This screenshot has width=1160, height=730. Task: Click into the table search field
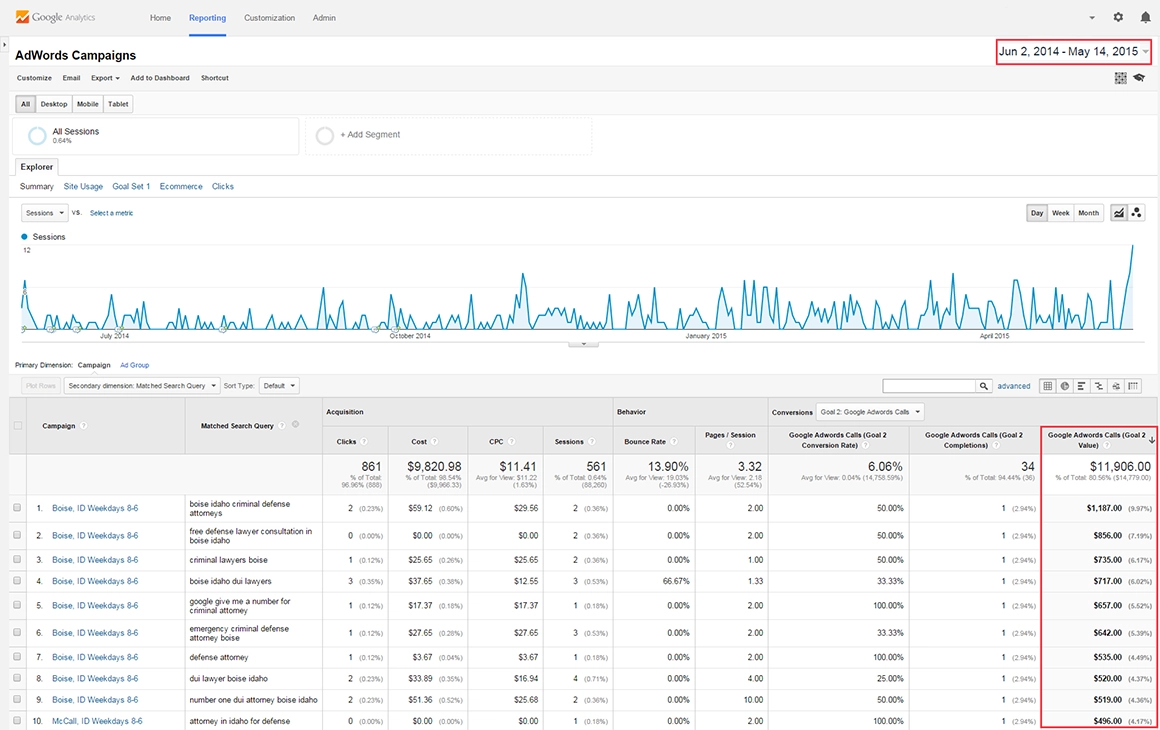tap(929, 386)
